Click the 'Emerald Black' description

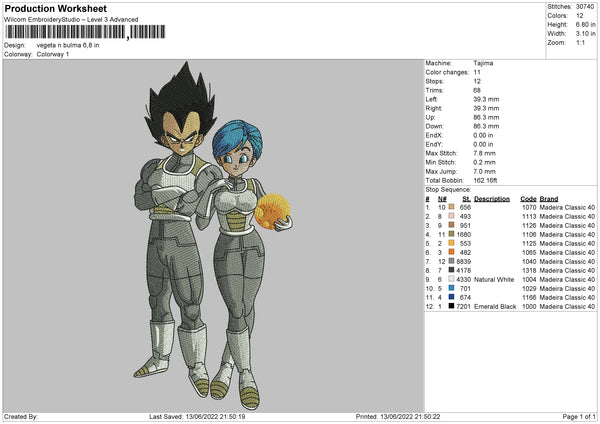tap(495, 307)
